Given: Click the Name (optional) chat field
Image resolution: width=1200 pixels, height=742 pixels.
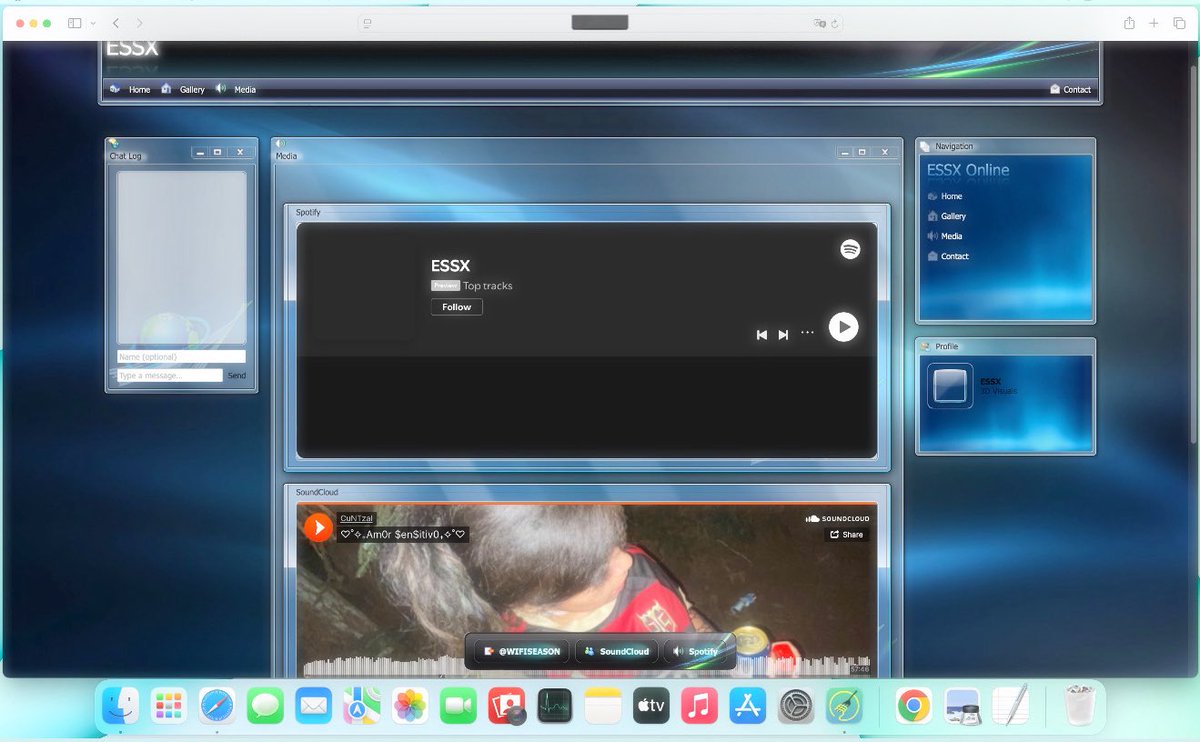Looking at the screenshot, I should [181, 357].
